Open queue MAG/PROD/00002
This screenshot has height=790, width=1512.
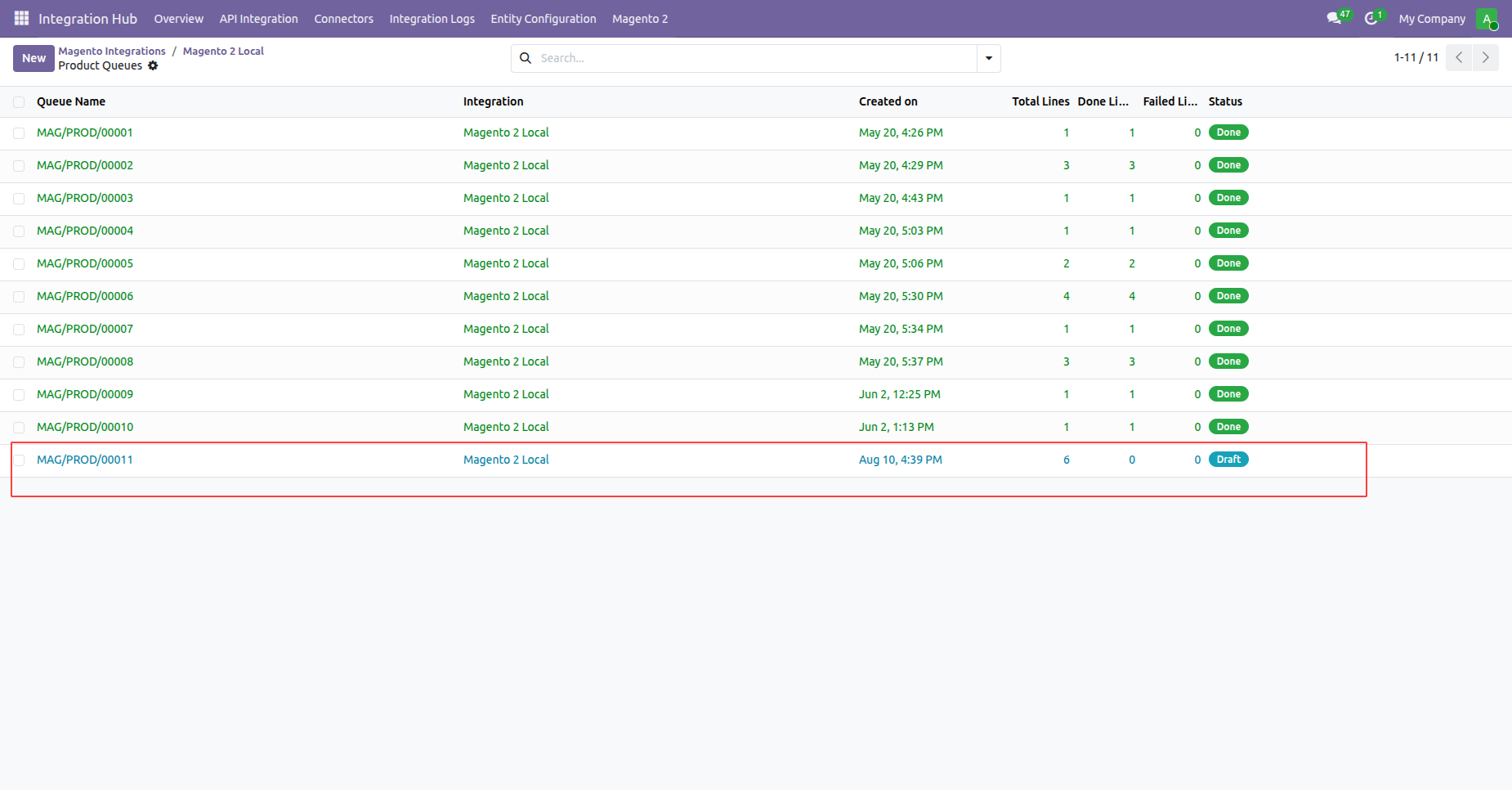tap(85, 165)
